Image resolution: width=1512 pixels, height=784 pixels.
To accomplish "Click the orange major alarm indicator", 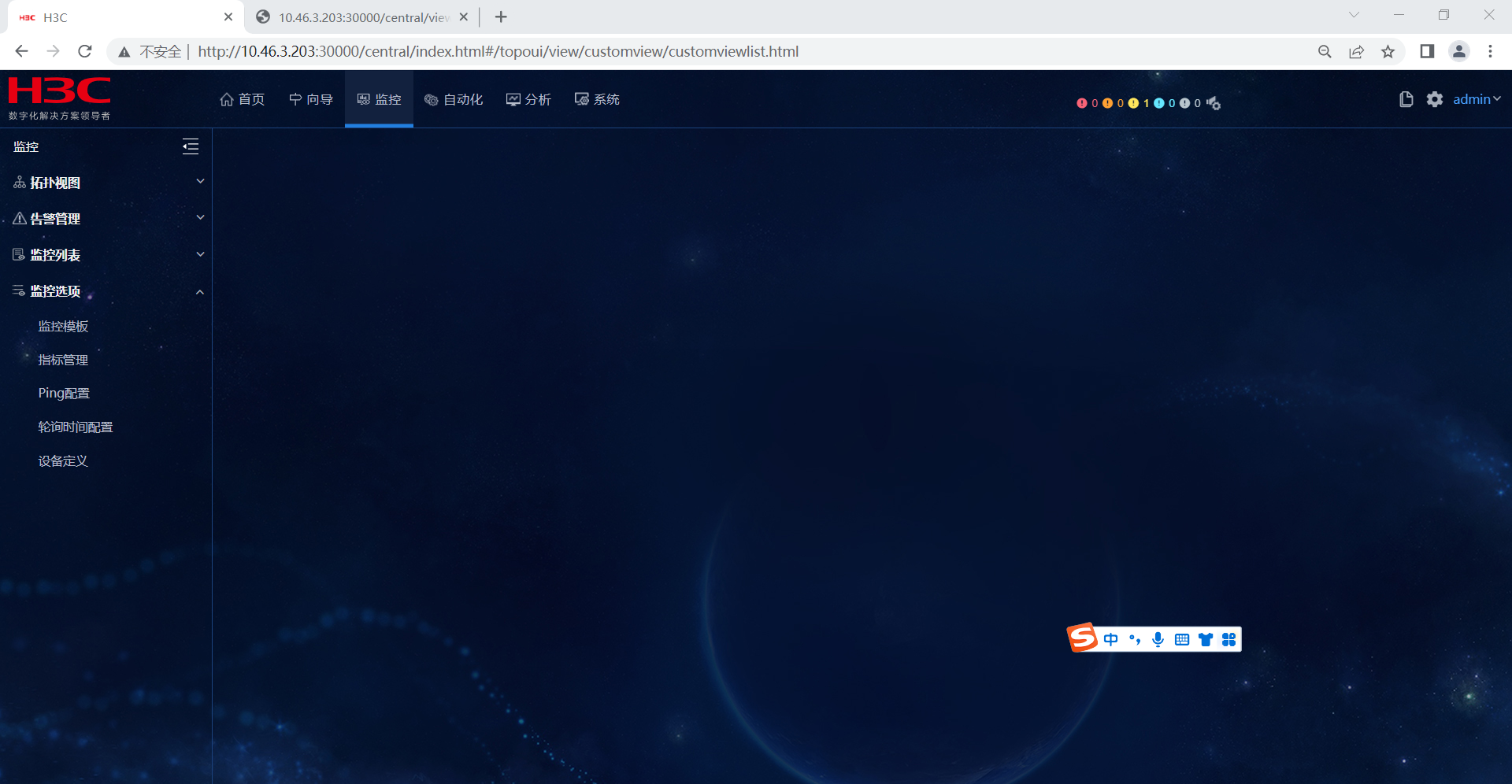I will [x=1108, y=103].
